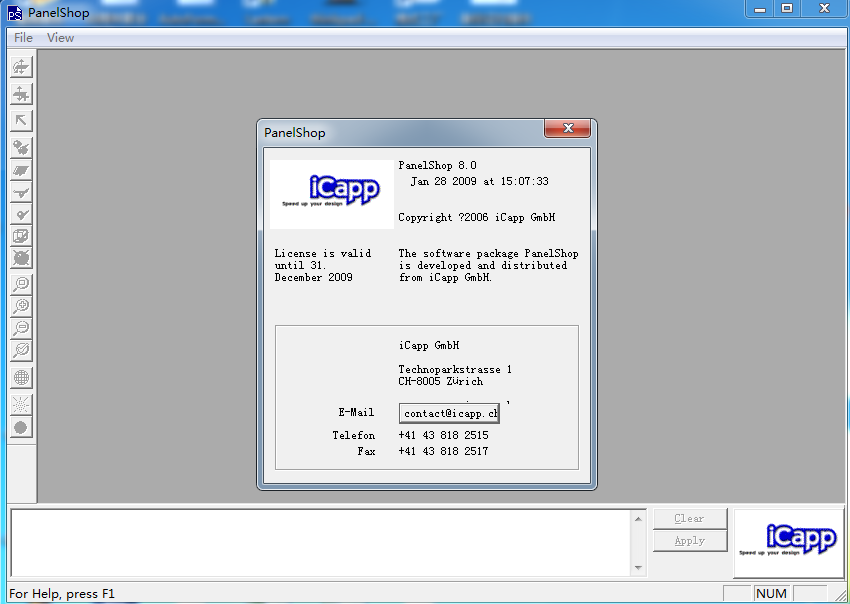This screenshot has width=850, height=604.
Task: Open the File menu
Action: (x=23, y=37)
